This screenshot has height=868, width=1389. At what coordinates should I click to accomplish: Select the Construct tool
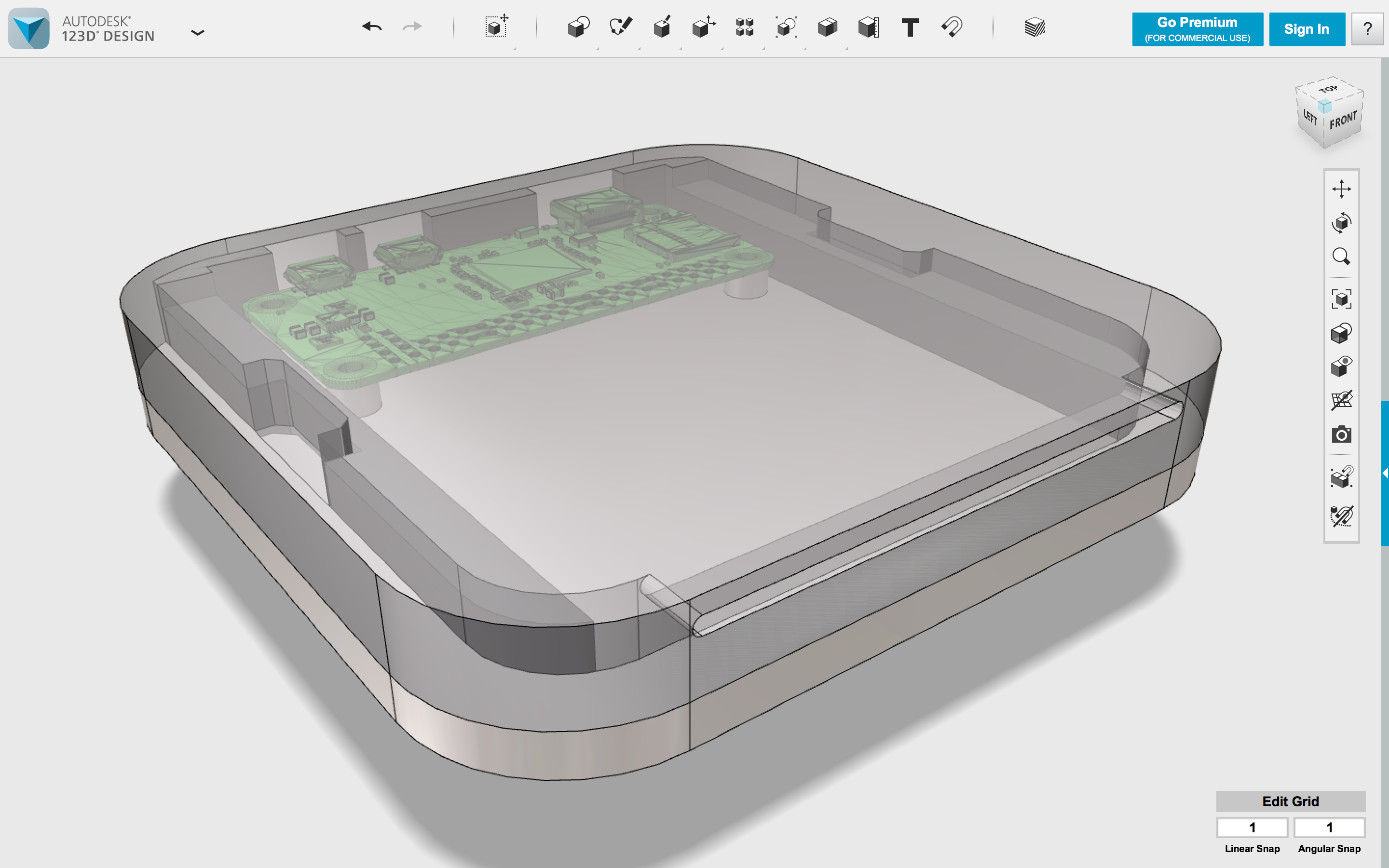pos(662,27)
